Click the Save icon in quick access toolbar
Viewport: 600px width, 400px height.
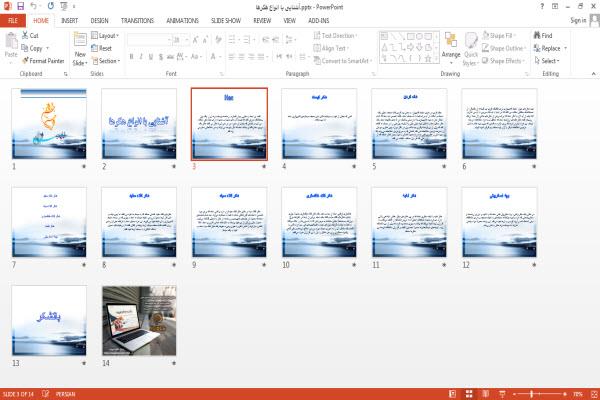click(x=20, y=6)
